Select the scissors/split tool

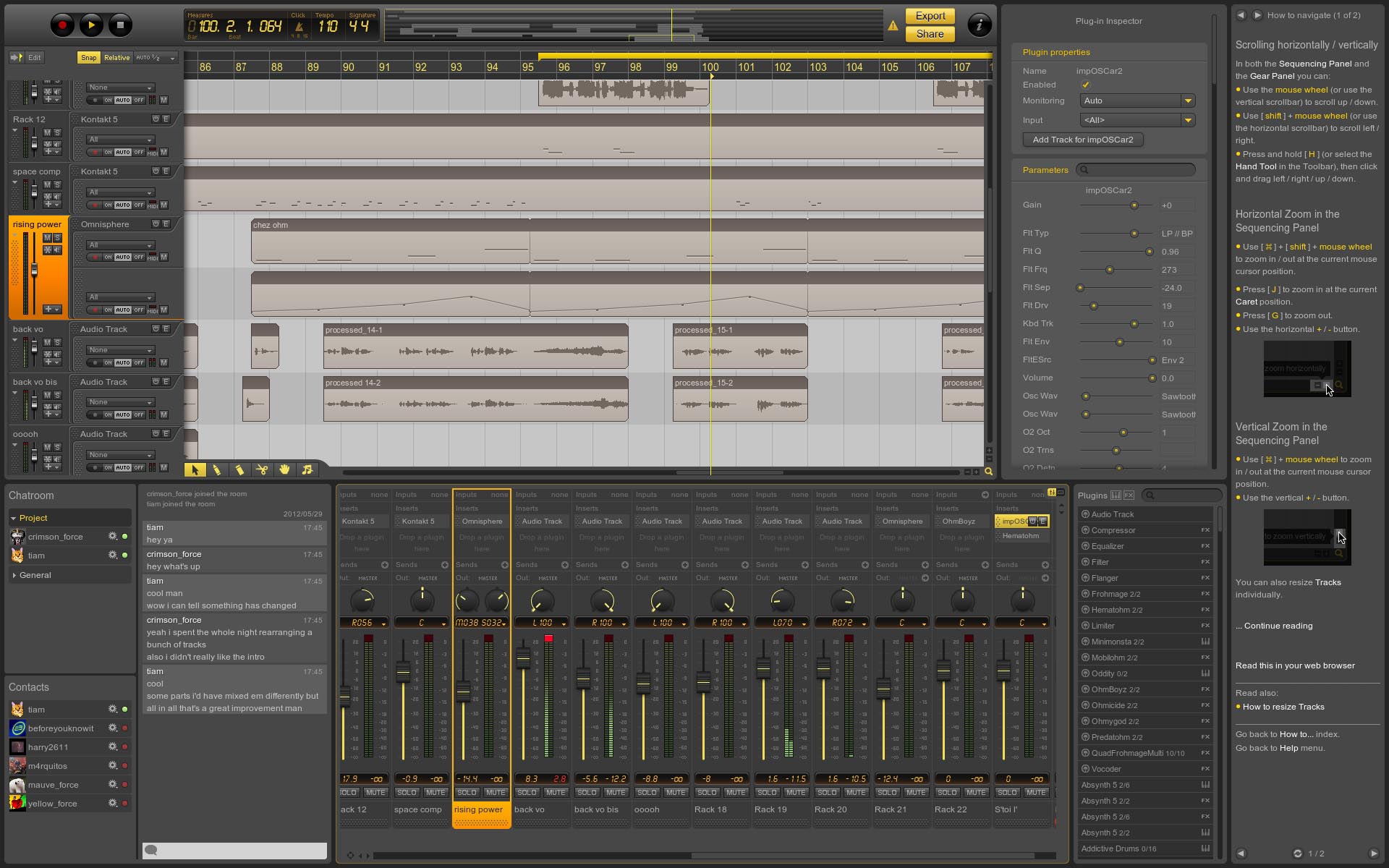[x=262, y=469]
